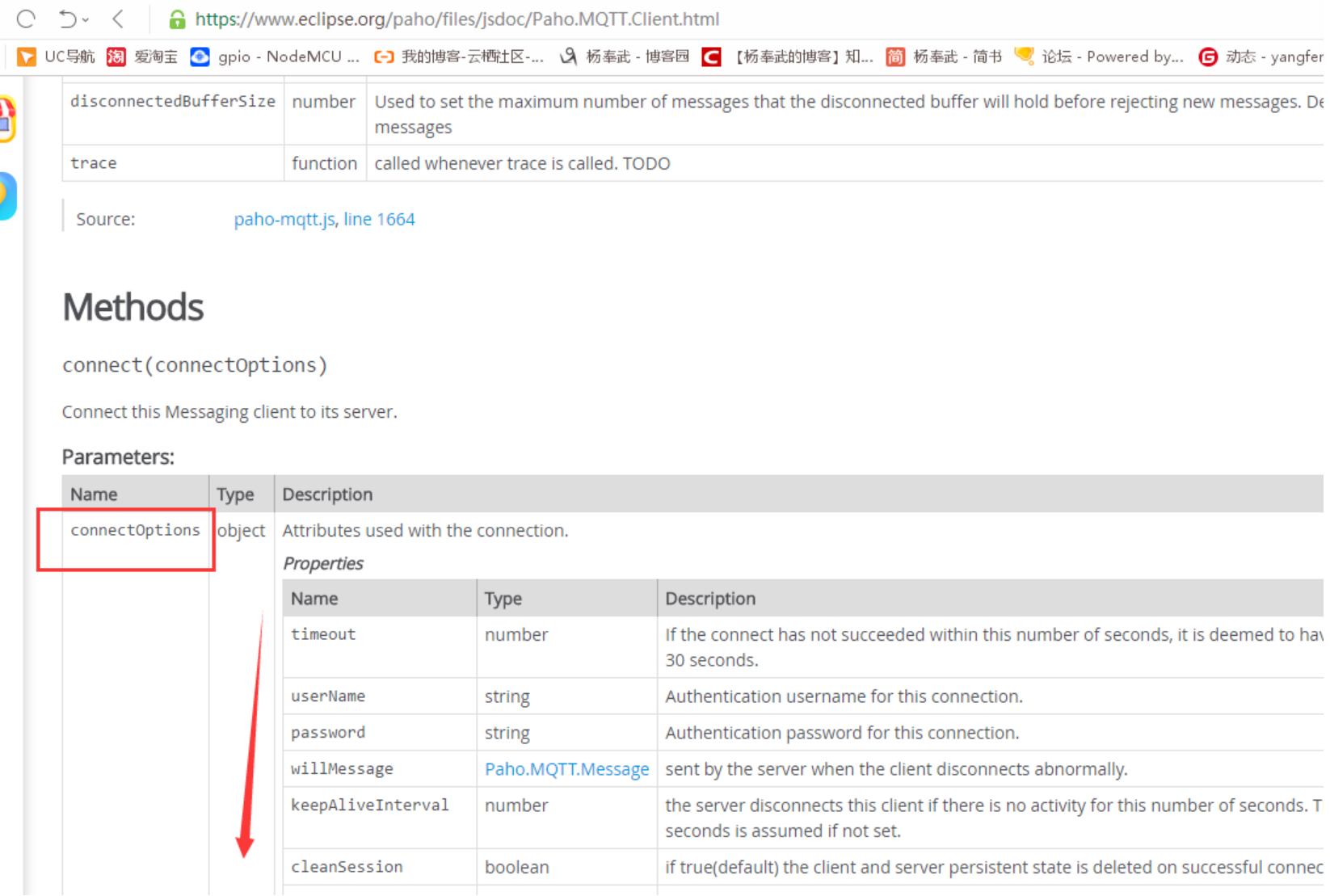
Task: Follow the line 1664 source link
Action: click(379, 220)
